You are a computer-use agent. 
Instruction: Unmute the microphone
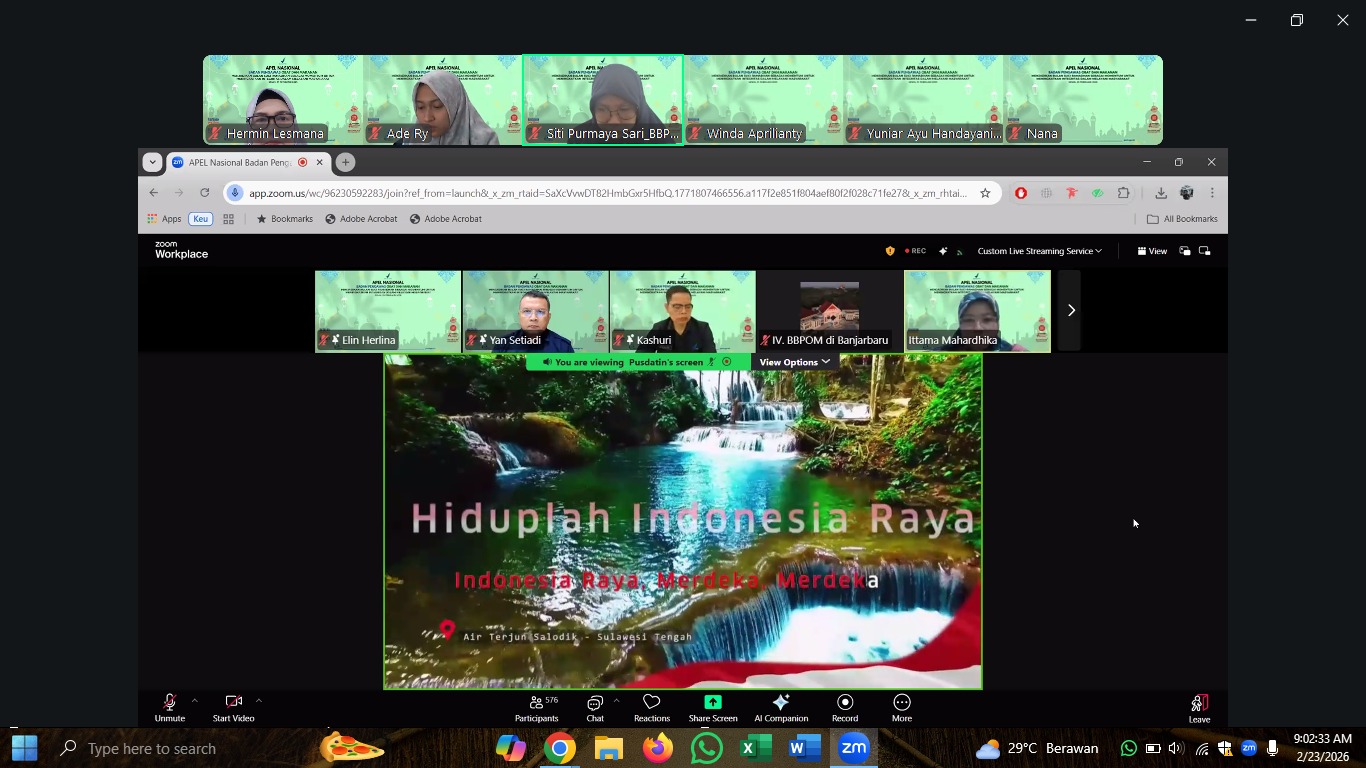click(x=170, y=707)
